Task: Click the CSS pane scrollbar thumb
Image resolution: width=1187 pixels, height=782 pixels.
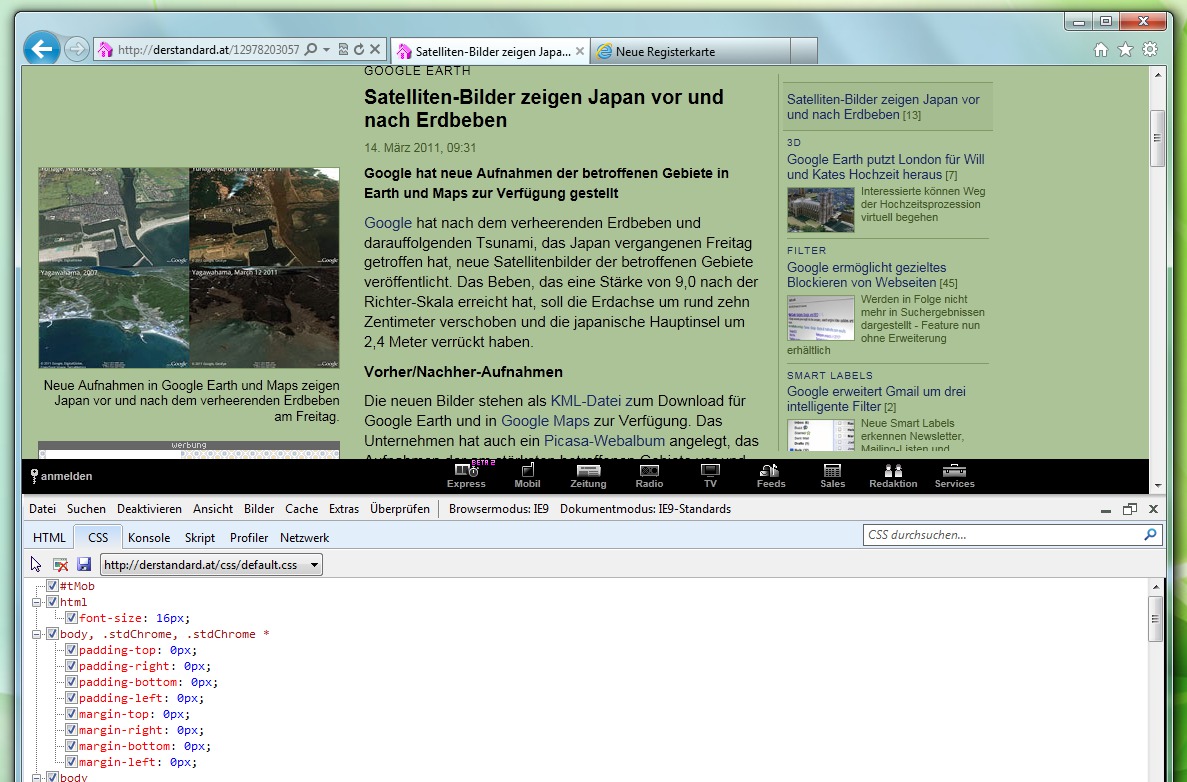Action: click(x=1155, y=618)
